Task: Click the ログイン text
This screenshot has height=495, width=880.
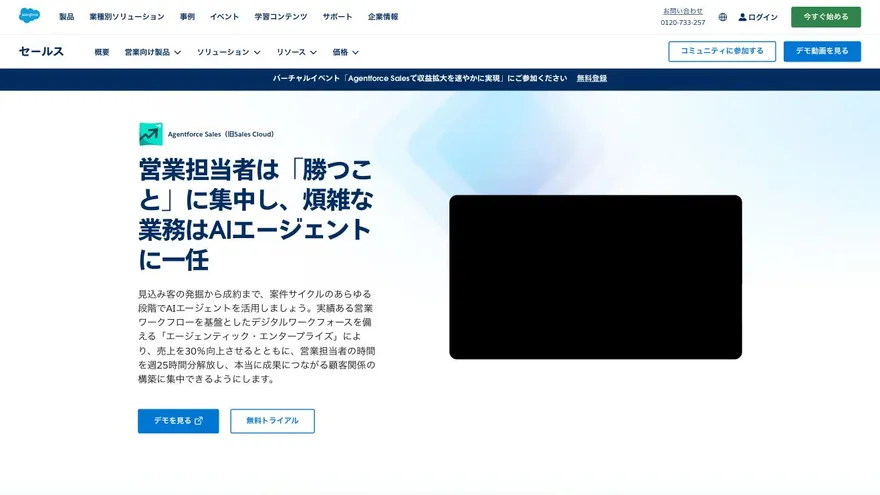Action: (763, 17)
